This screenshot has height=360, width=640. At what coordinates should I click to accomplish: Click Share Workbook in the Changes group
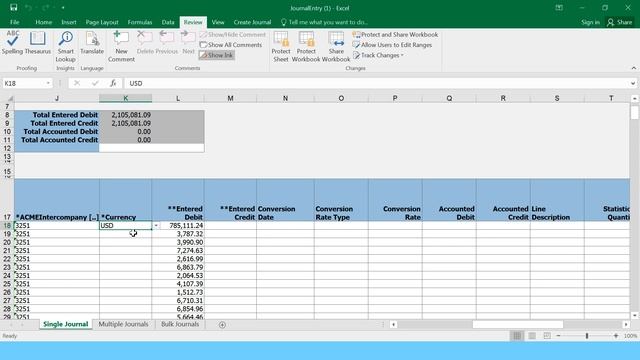[336, 47]
